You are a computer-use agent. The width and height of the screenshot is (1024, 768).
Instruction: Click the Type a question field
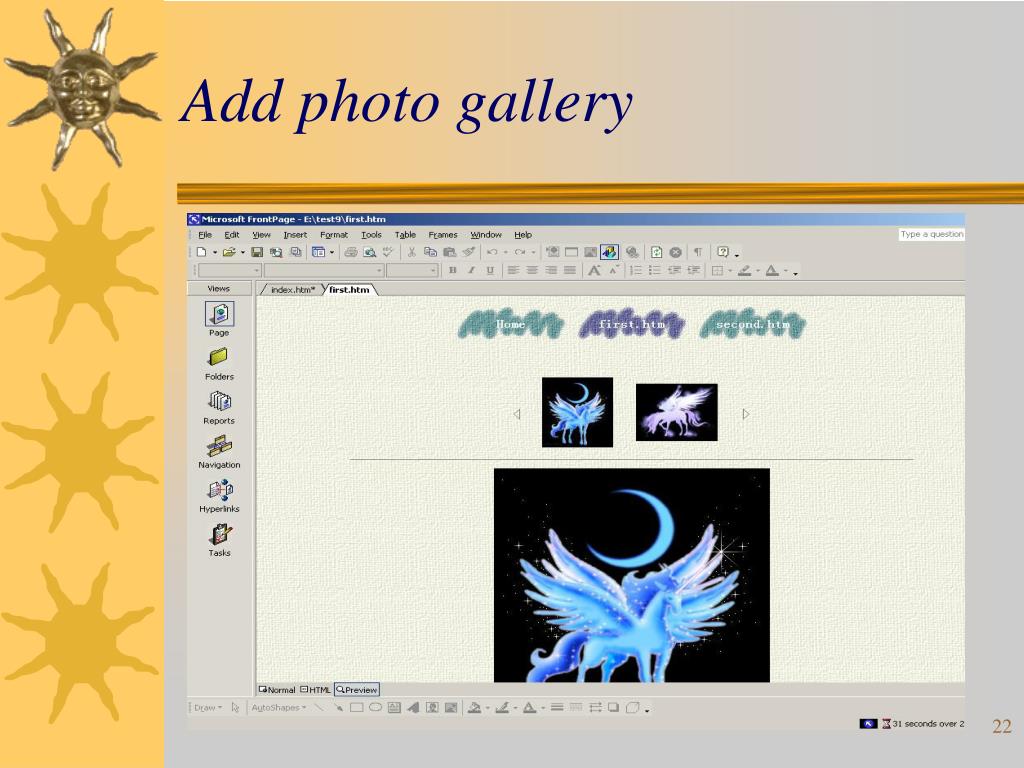point(931,234)
